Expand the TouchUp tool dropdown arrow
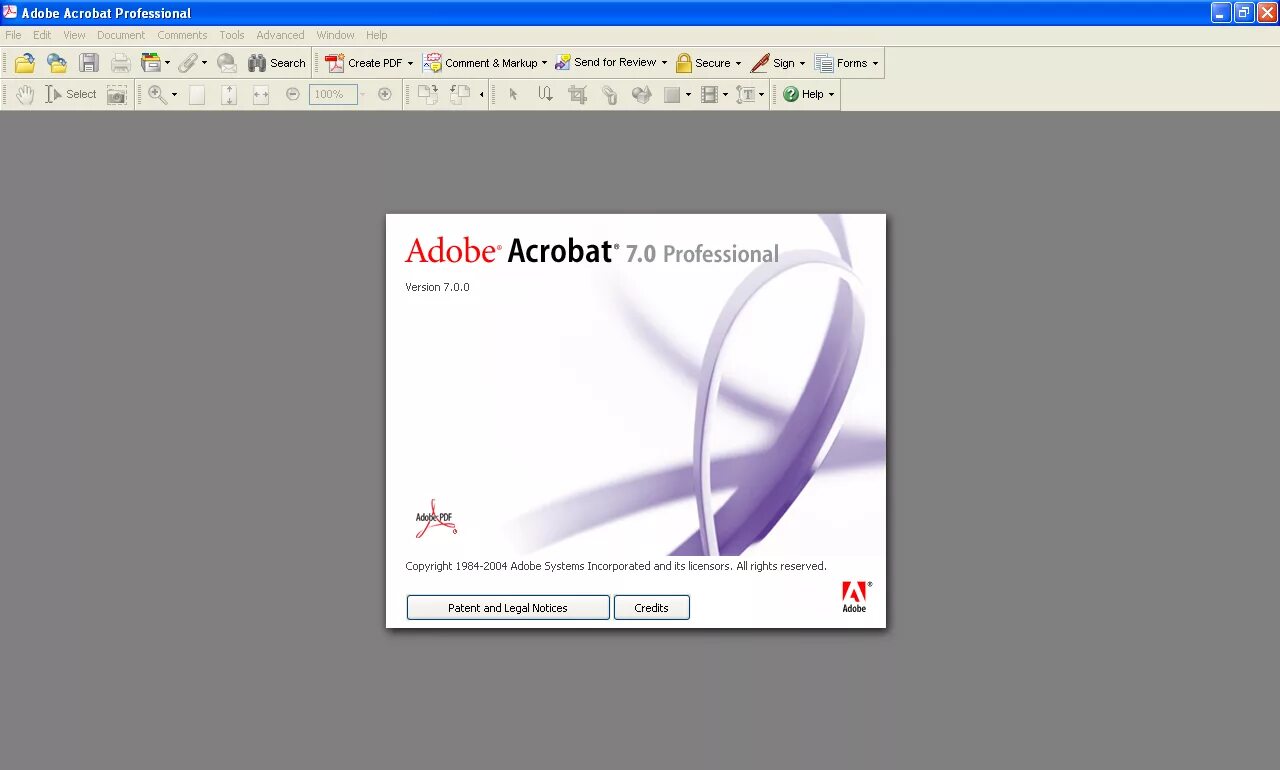The width and height of the screenshot is (1280, 770). (762, 94)
